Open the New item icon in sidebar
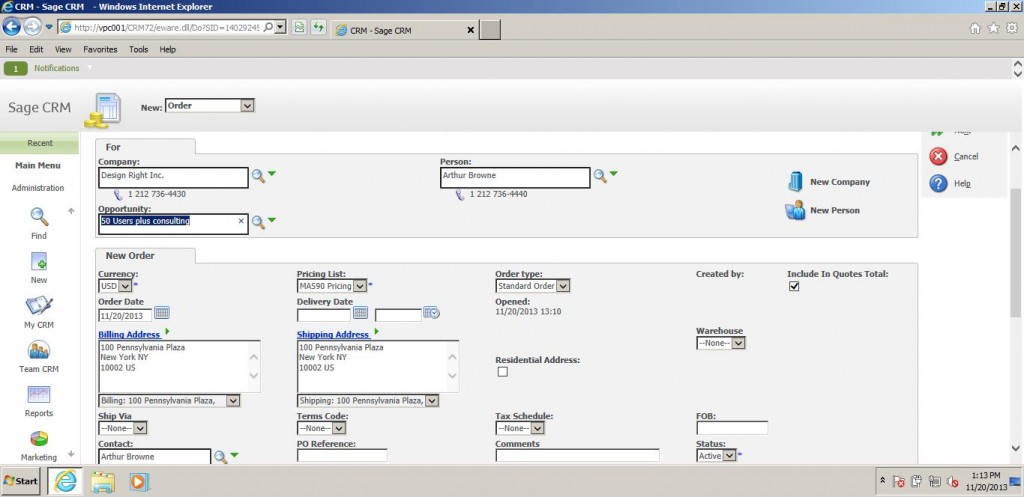Image resolution: width=1024 pixels, height=497 pixels. [x=39, y=261]
